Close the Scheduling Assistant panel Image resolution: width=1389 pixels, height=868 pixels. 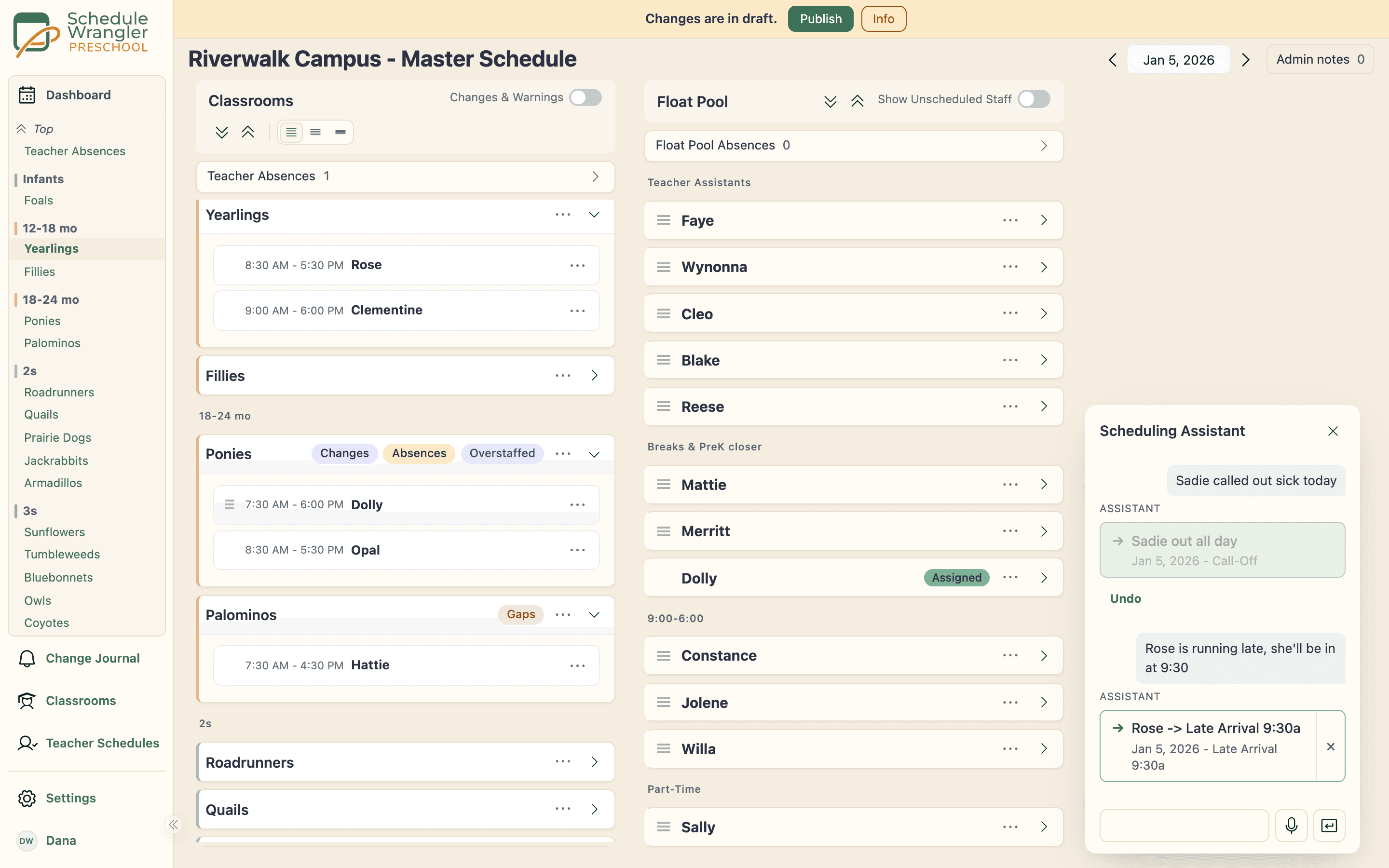click(1333, 431)
